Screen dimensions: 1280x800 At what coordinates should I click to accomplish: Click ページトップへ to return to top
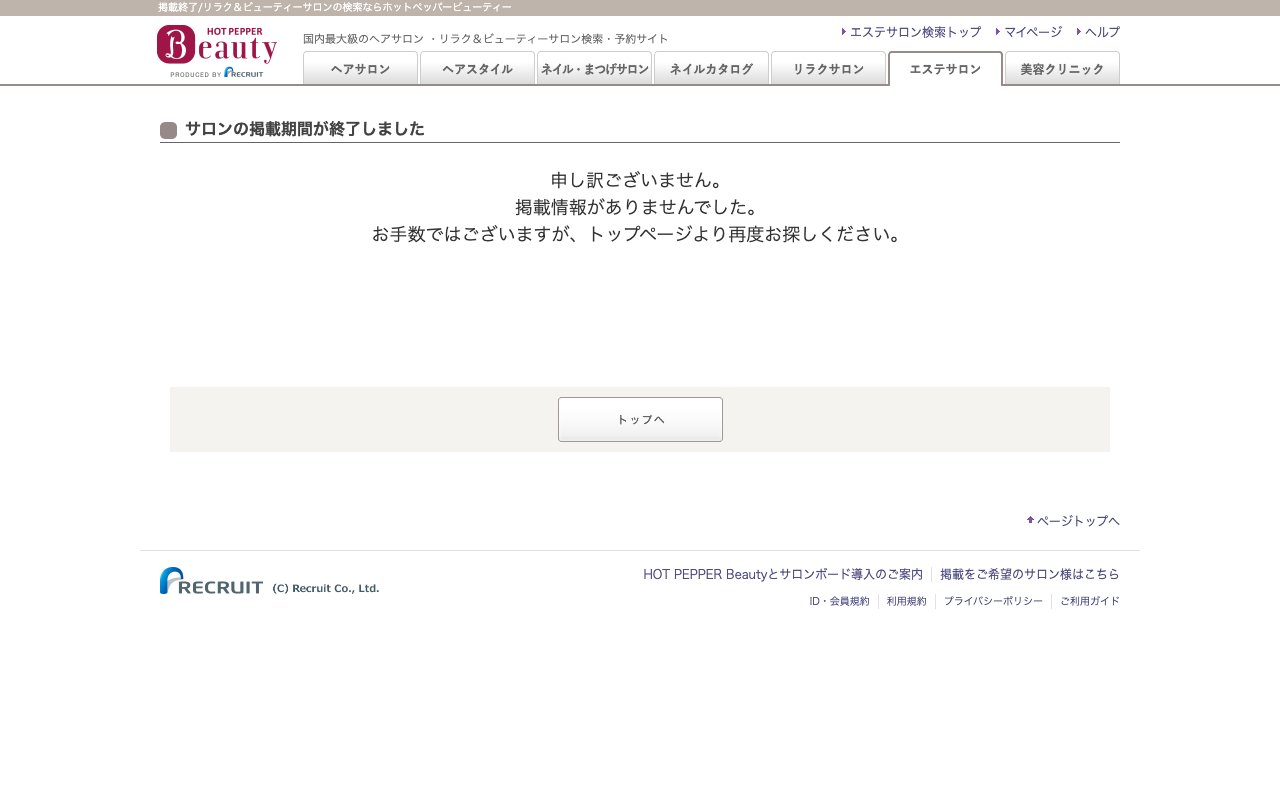click(x=1077, y=520)
